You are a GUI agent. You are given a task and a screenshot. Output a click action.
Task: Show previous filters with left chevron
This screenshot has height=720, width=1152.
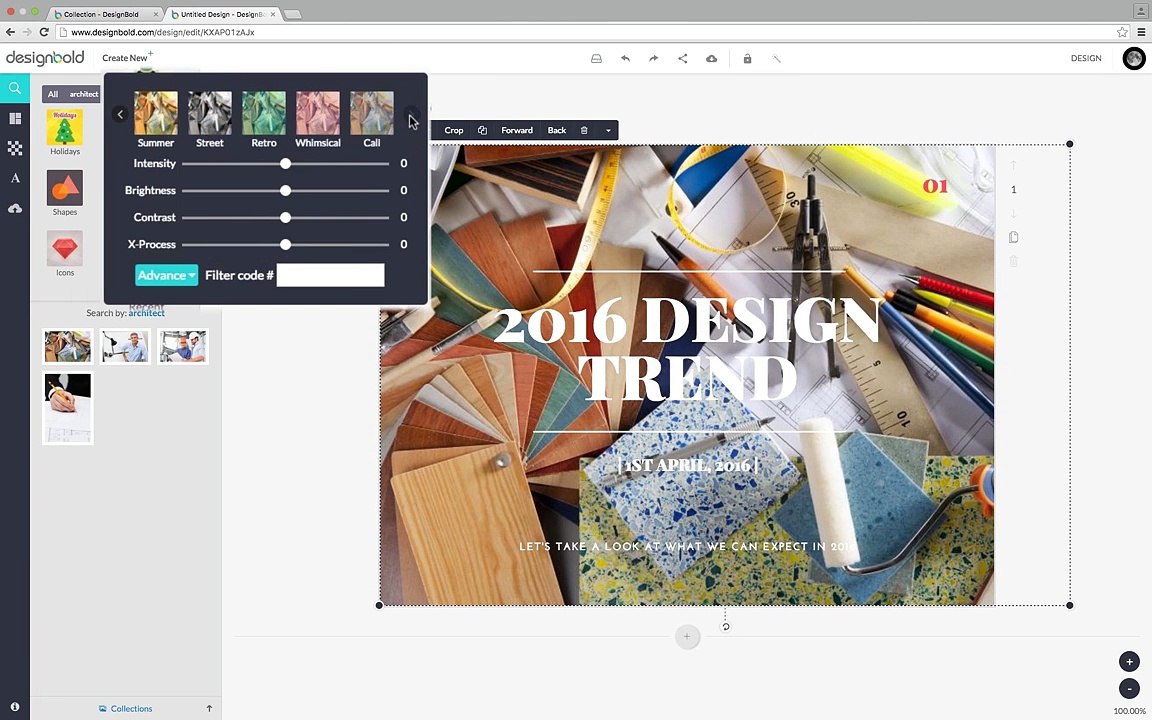point(120,115)
